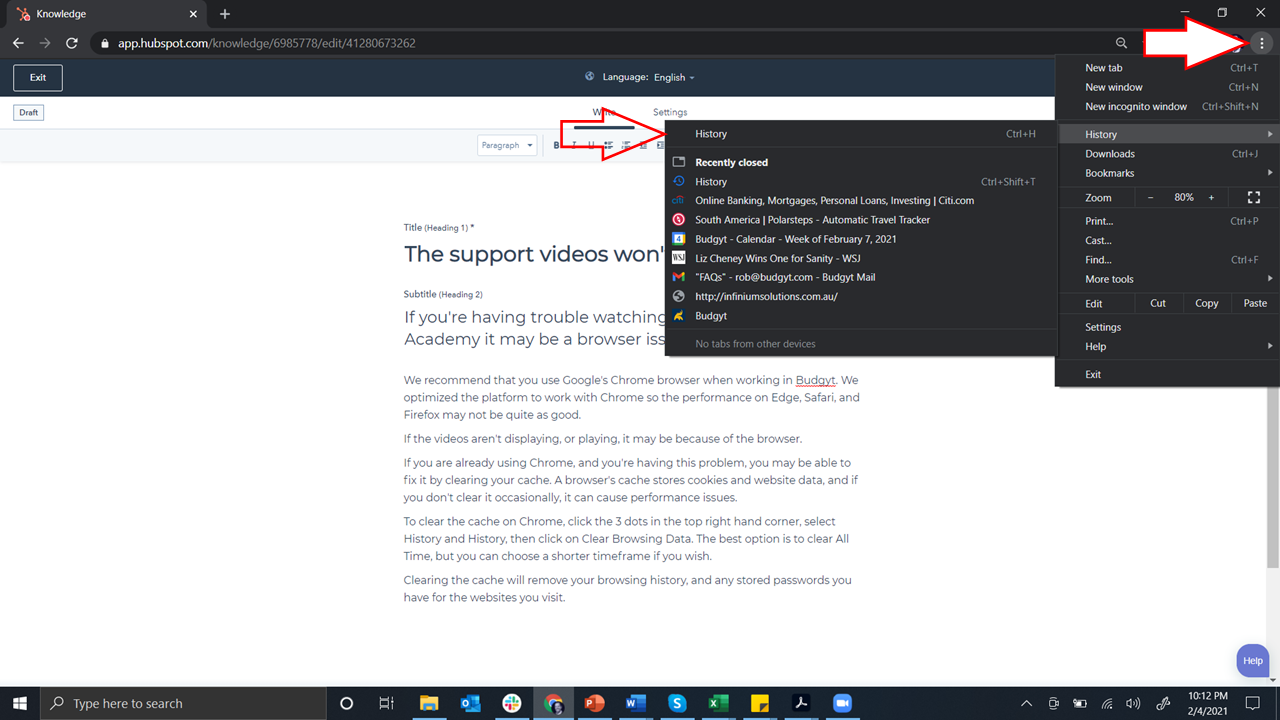Expand the History submenu in Chrome menu
The height and width of the screenshot is (720, 1280).
(1167, 134)
